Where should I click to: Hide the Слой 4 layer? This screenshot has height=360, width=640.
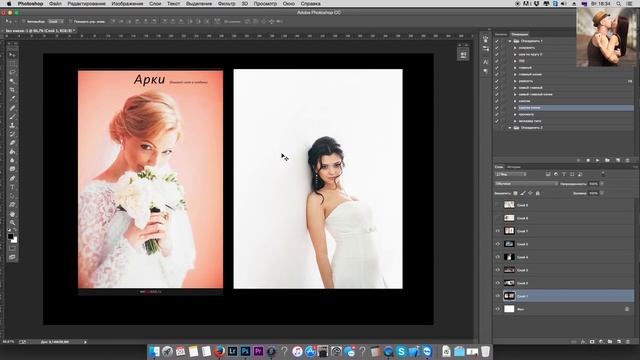point(498,257)
